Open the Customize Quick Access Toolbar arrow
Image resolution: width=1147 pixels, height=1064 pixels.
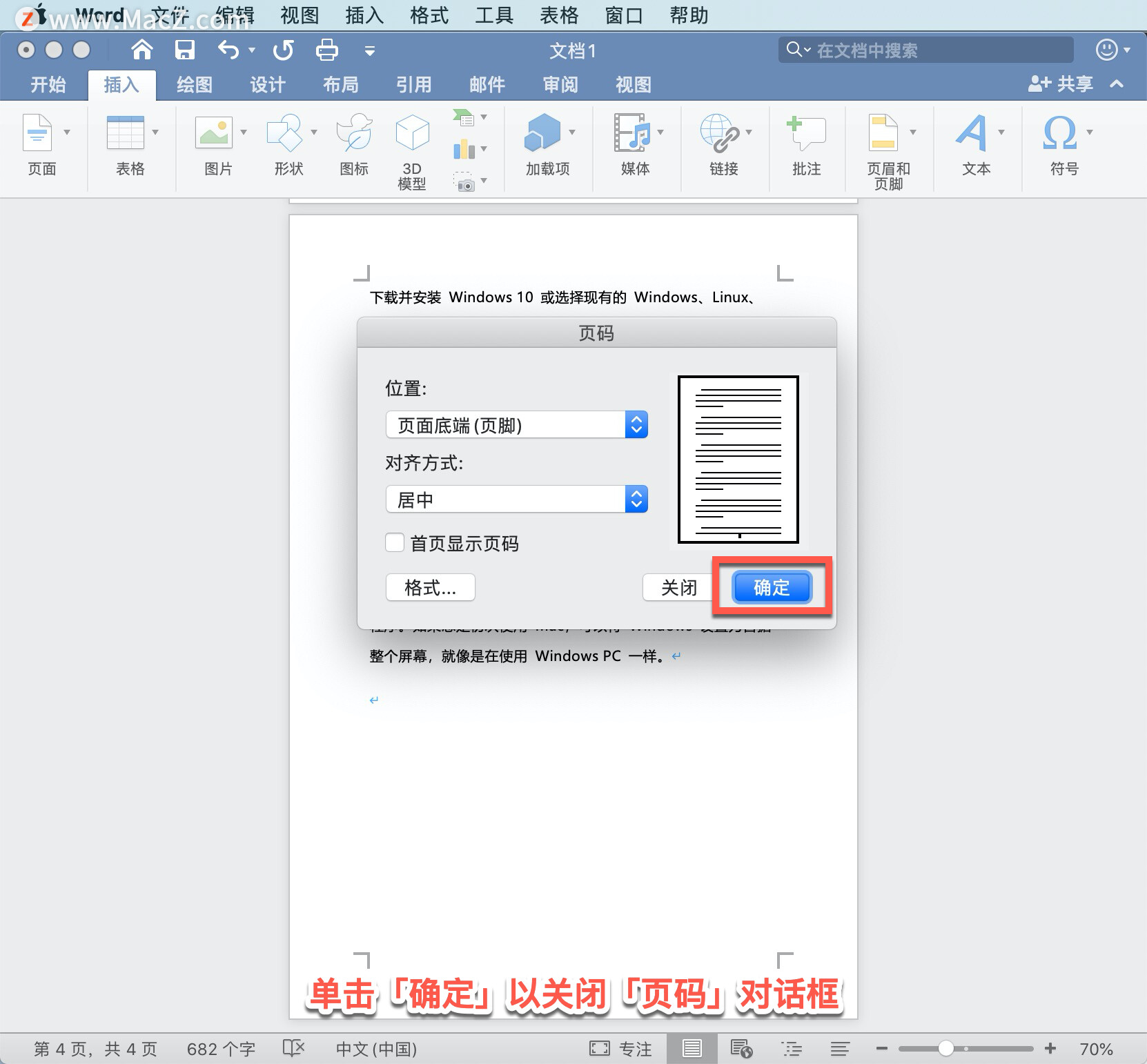pyautogui.click(x=370, y=50)
